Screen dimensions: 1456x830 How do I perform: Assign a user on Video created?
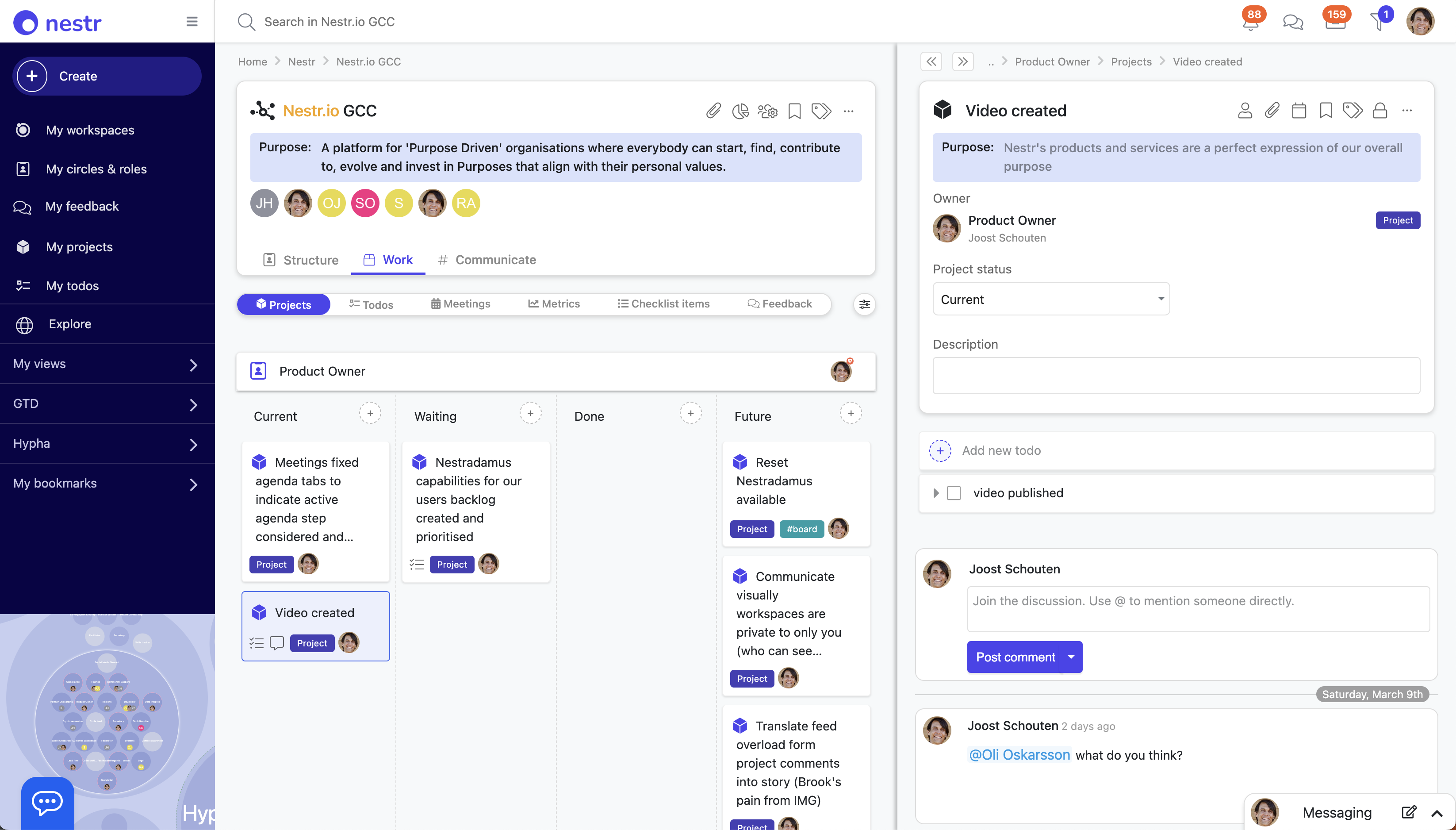1245,110
